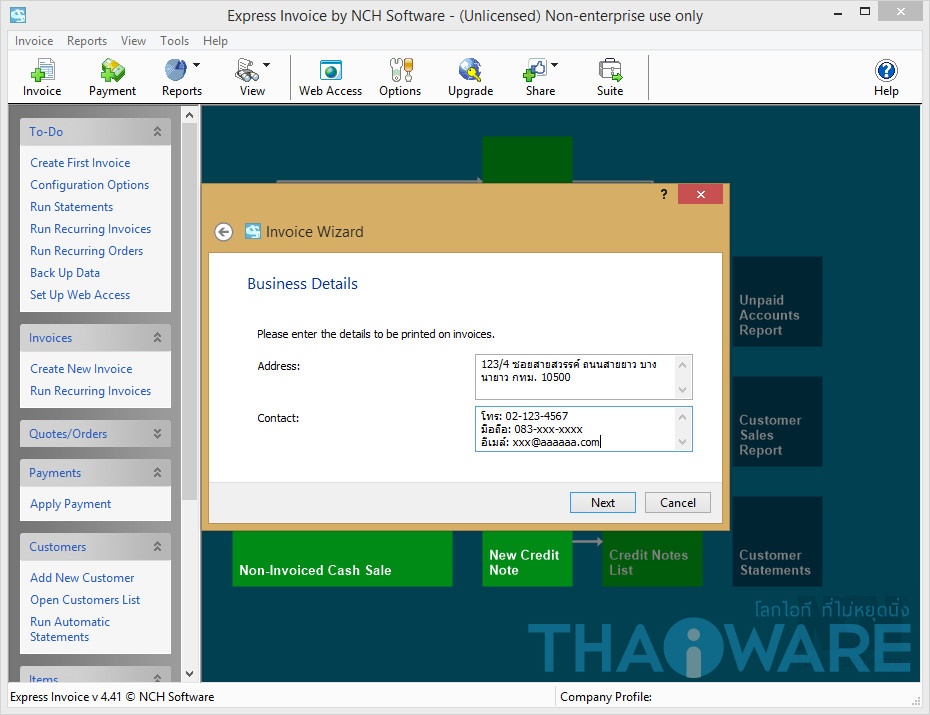Open the Help menu in menu bar
The height and width of the screenshot is (715, 930).
click(215, 41)
